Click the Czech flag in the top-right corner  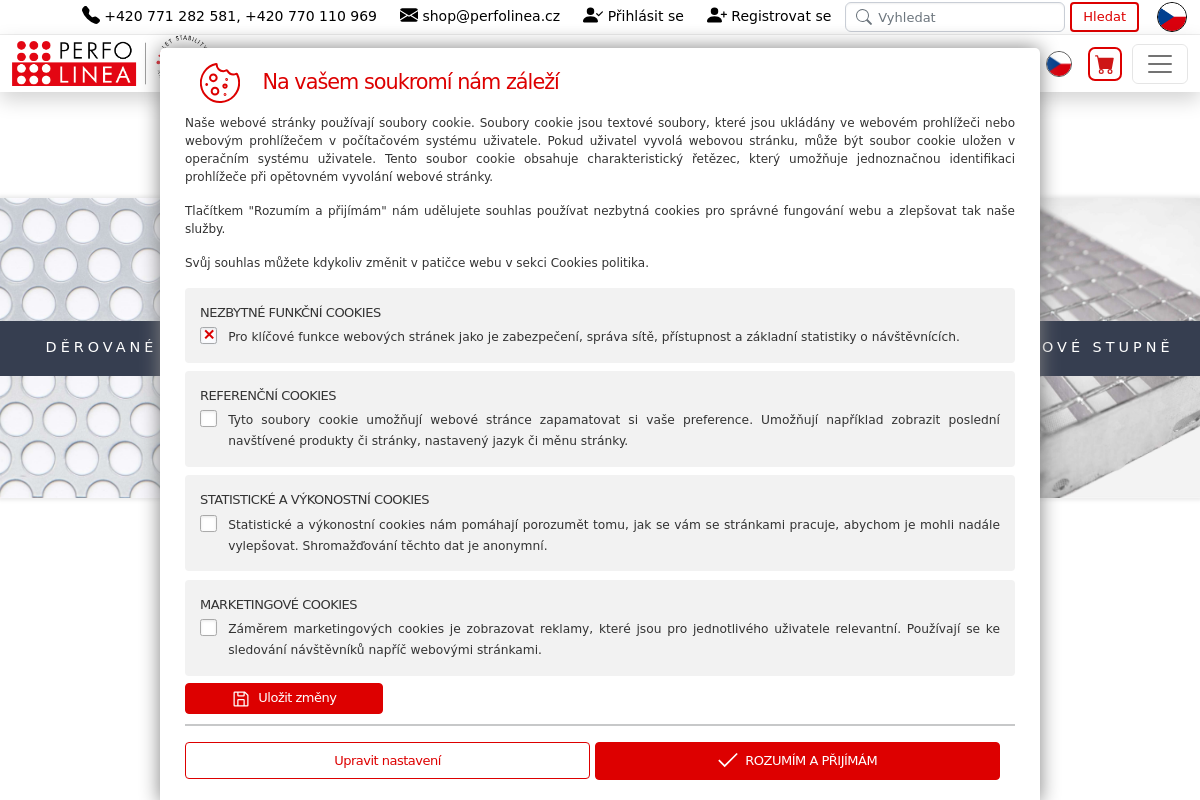point(1172,17)
